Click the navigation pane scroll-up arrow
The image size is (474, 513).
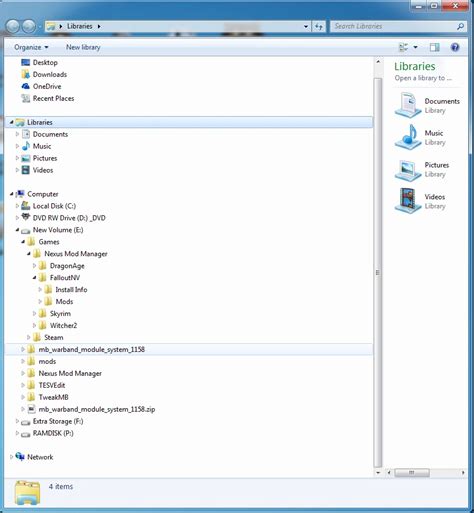pos(378,62)
